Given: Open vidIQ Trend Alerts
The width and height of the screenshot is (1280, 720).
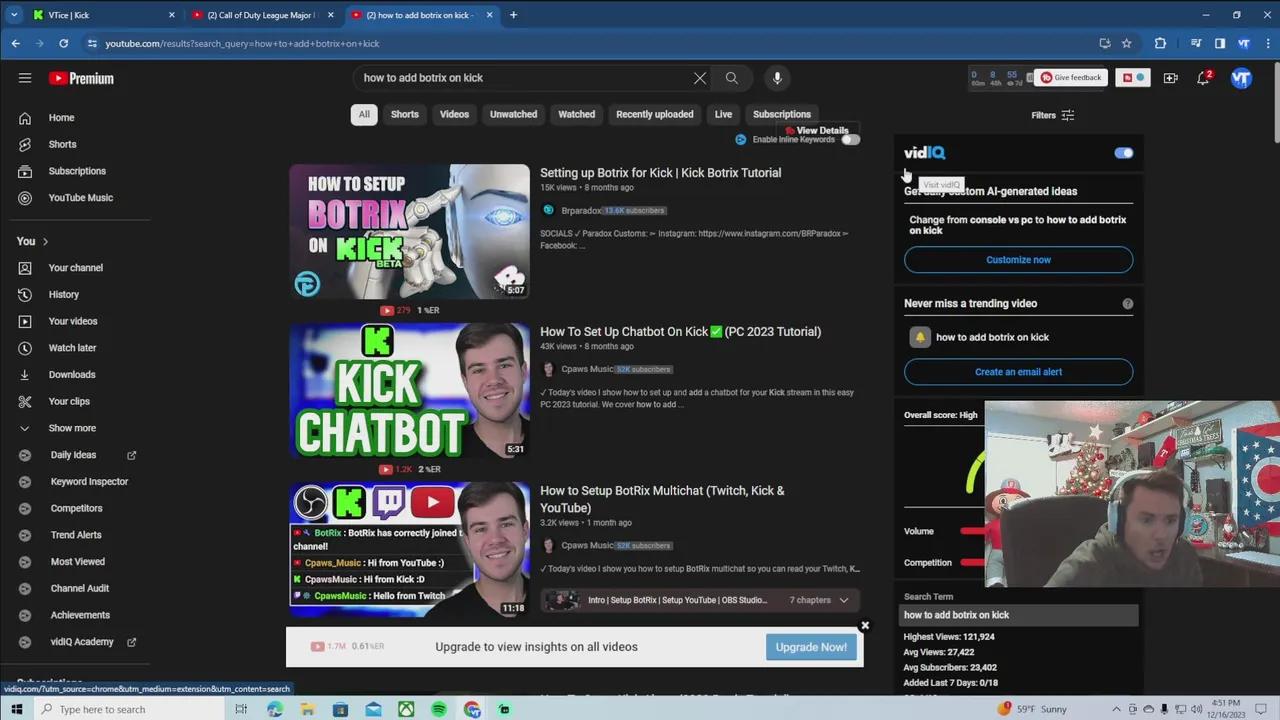Looking at the screenshot, I should [x=75, y=534].
